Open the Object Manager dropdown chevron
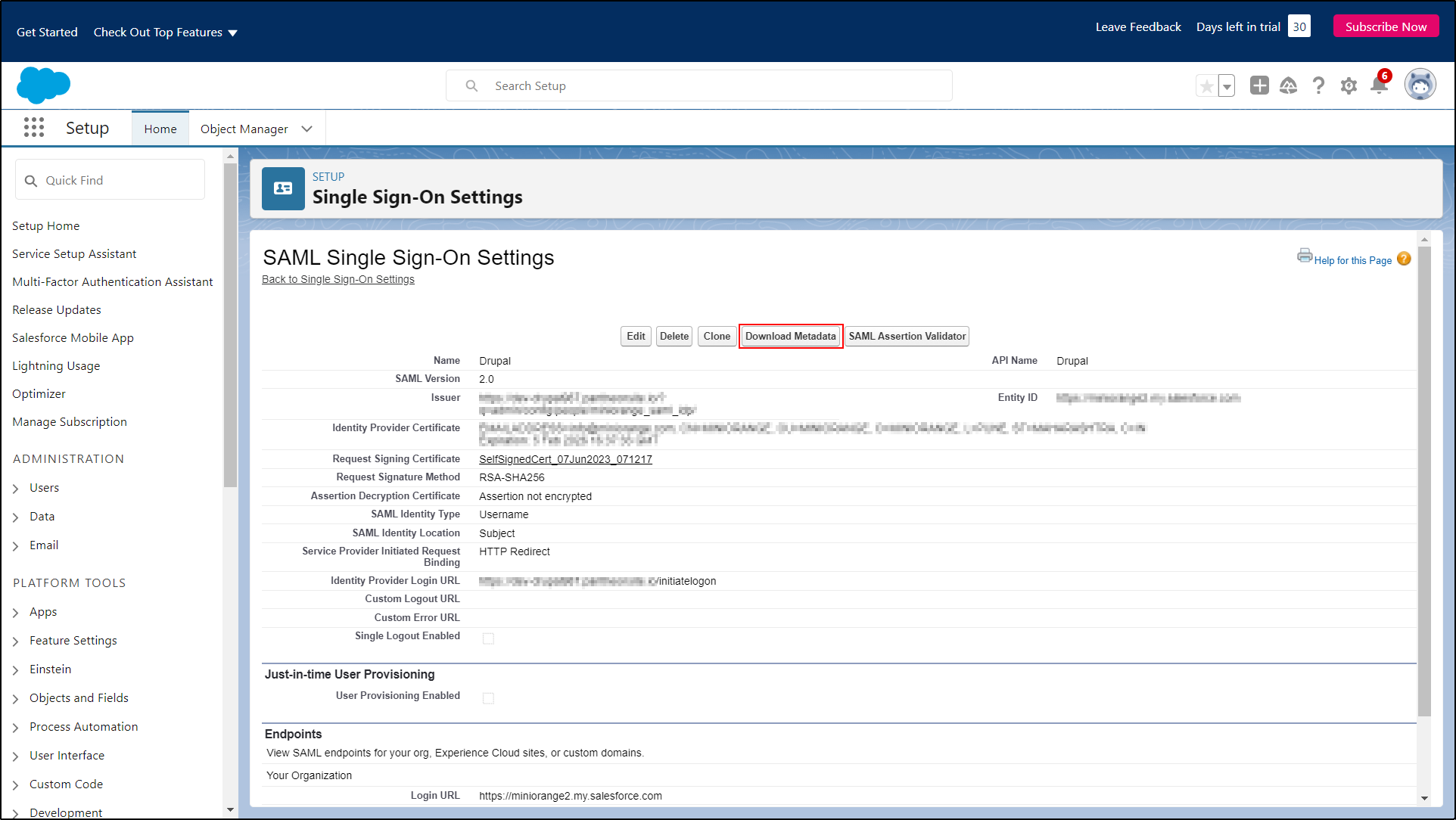Screen dimensions: 1456x820 click(306, 129)
